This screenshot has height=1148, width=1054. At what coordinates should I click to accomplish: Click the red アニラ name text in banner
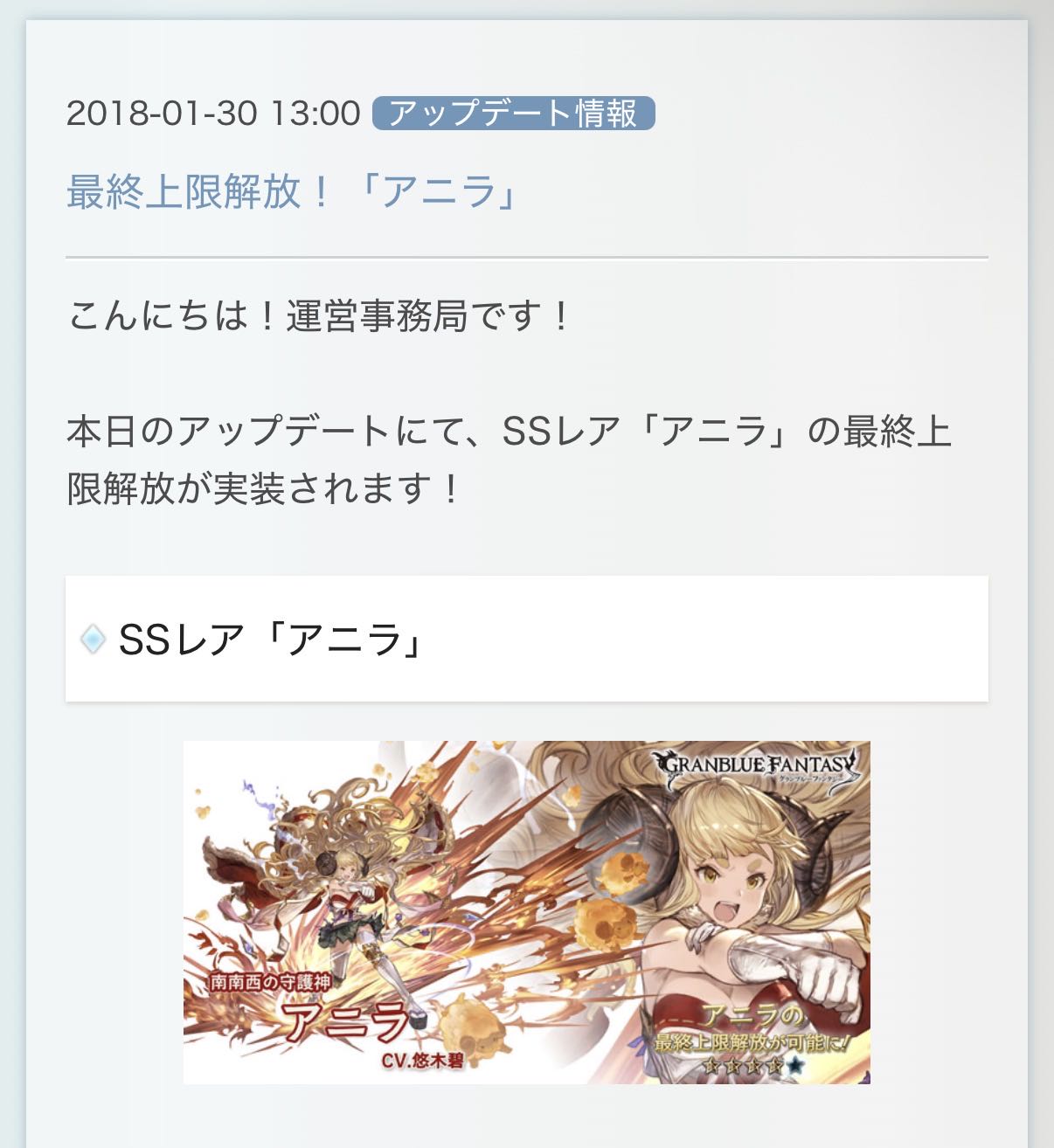tap(346, 1020)
